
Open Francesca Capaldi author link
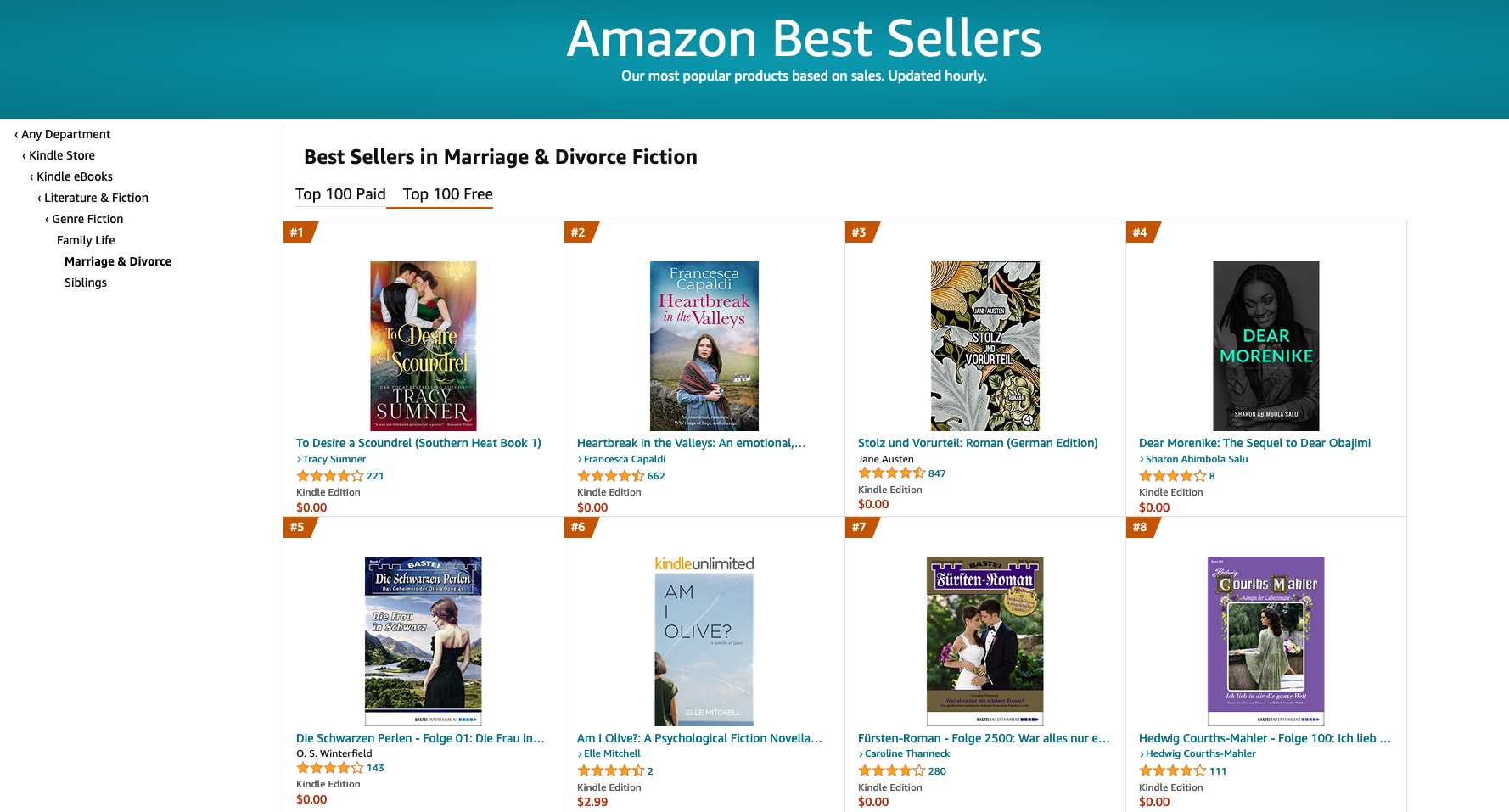tap(624, 459)
